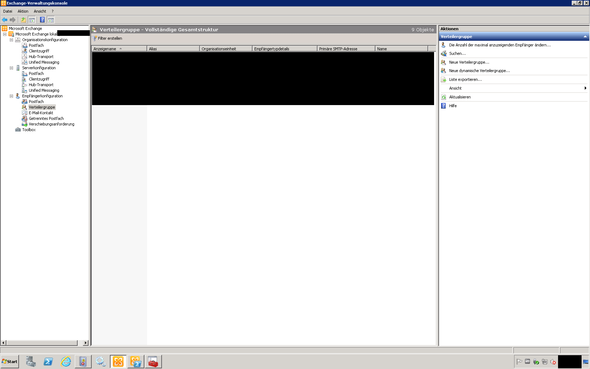Sort by the Empfängertypdetails column header
Image resolution: width=590 pixels, height=369 pixels.
click(x=284, y=49)
